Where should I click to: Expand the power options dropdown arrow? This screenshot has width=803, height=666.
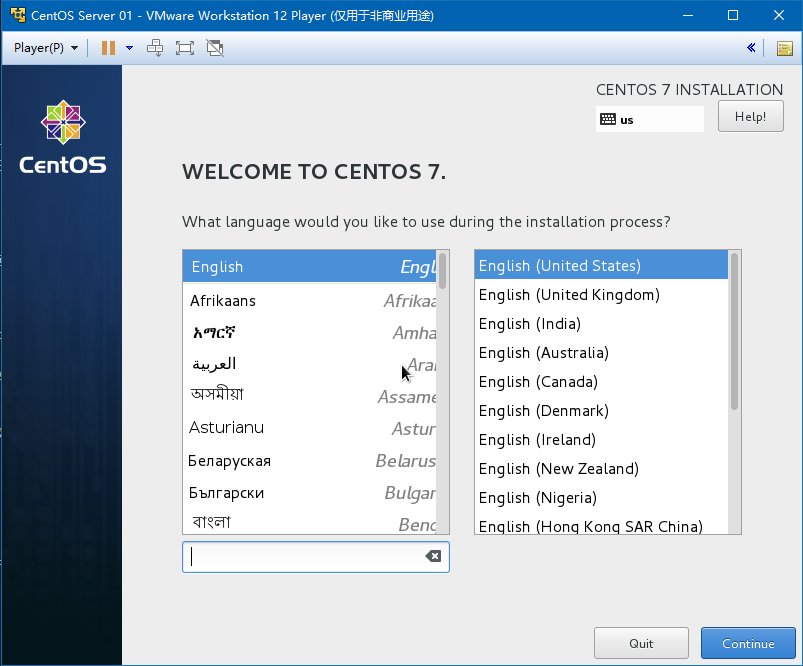[x=129, y=48]
